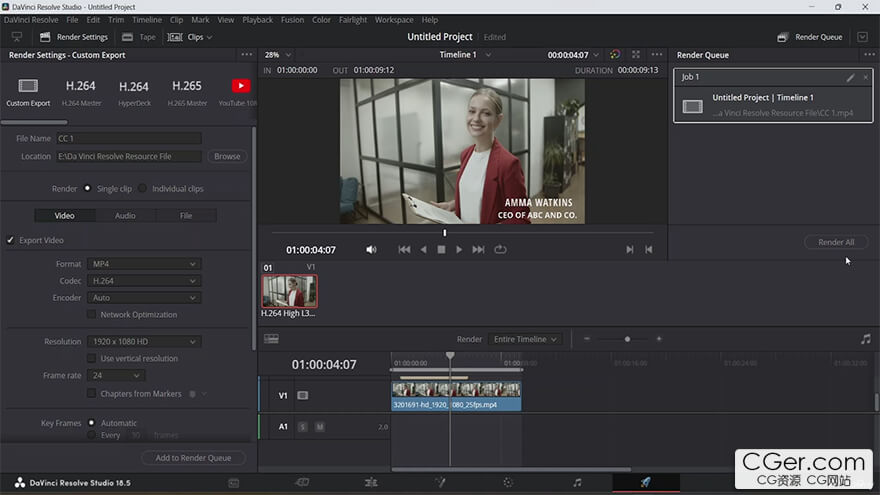880x495 pixels.
Task: Enable Chapters from Markers checkbox
Action: click(x=91, y=393)
